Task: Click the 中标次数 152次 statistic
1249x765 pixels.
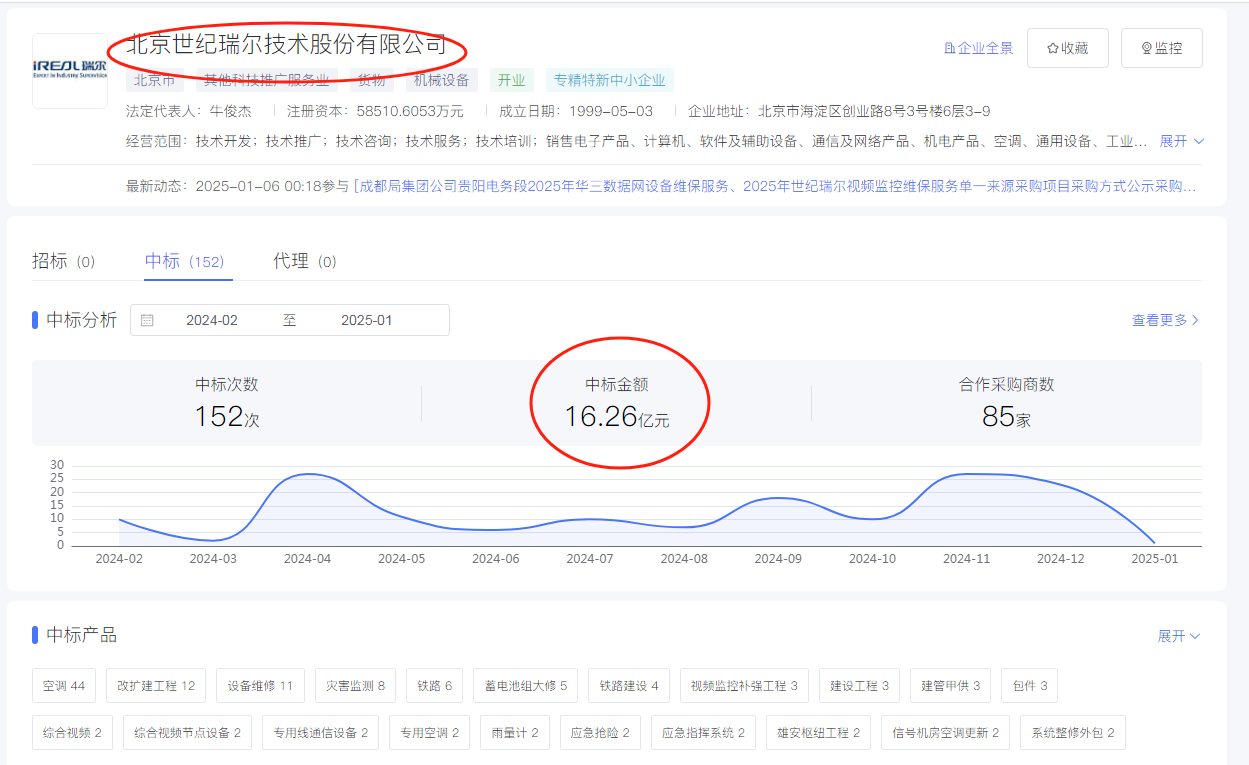Action: tap(227, 403)
